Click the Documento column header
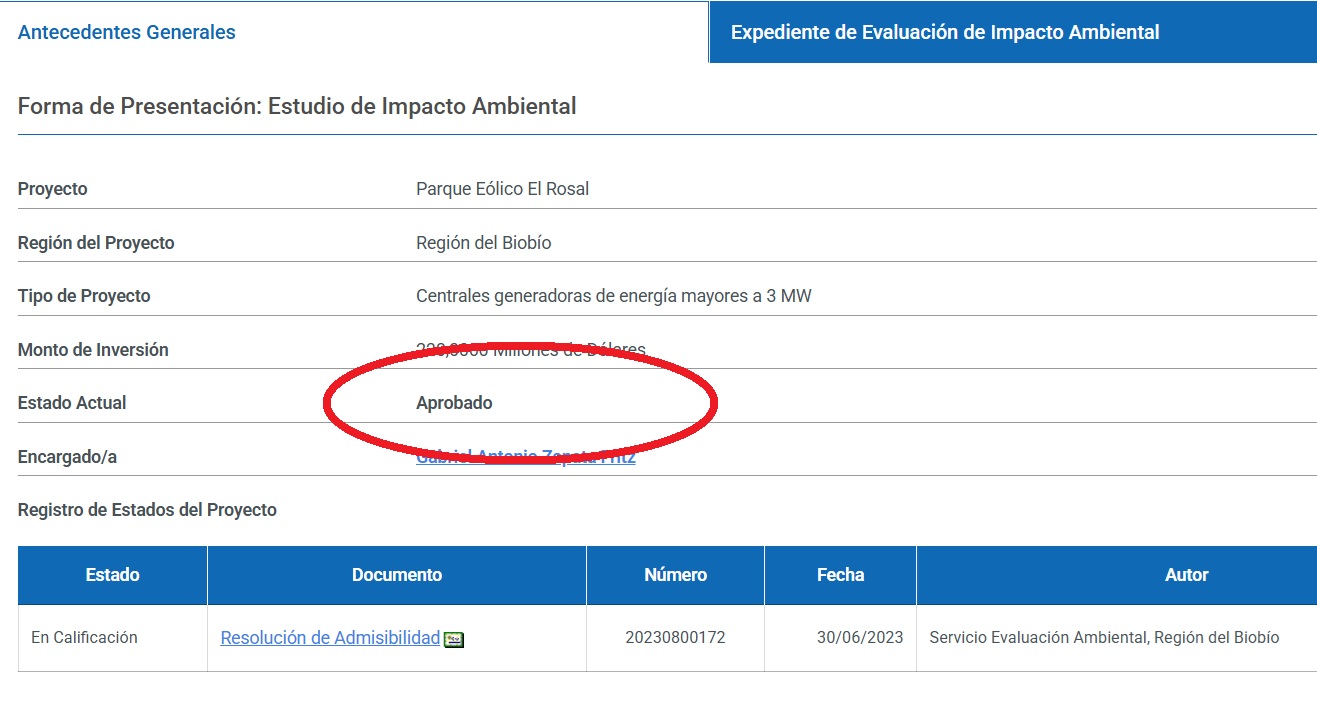This screenshot has width=1317, height=708. tap(396, 575)
